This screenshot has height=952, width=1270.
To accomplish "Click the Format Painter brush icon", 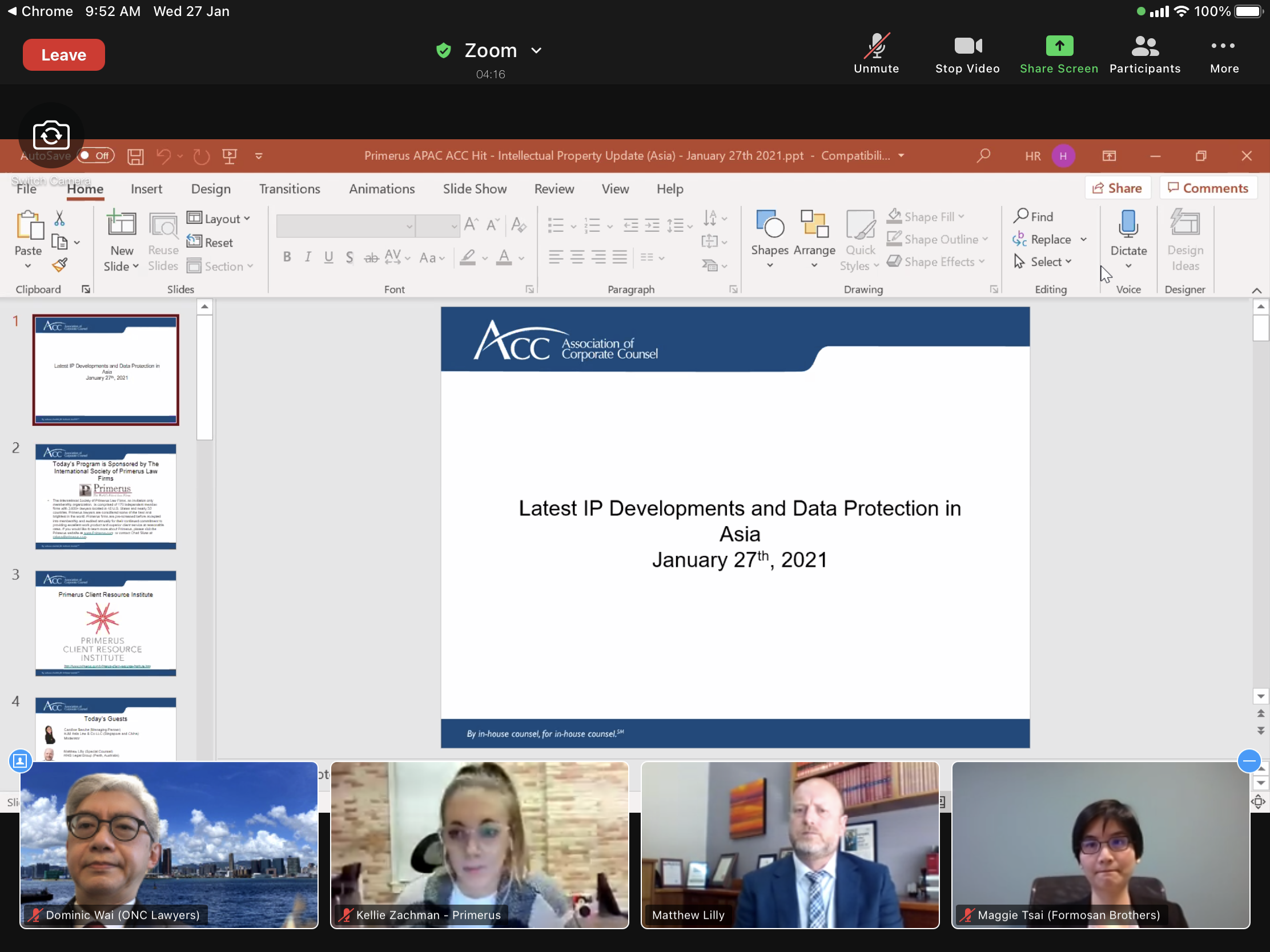I will click(x=60, y=265).
